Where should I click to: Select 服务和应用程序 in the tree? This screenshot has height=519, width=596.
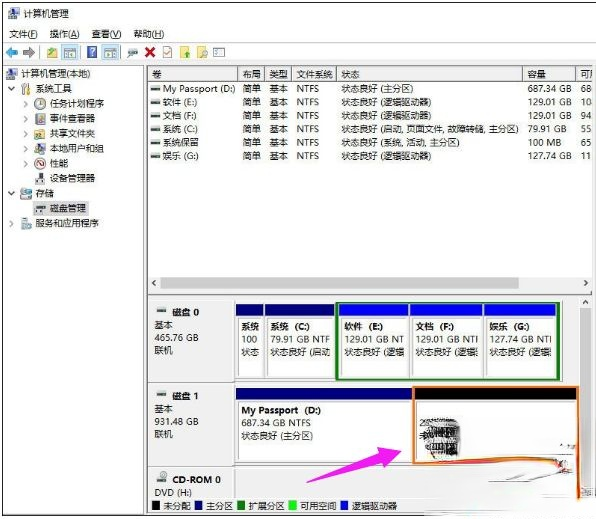tap(67, 223)
